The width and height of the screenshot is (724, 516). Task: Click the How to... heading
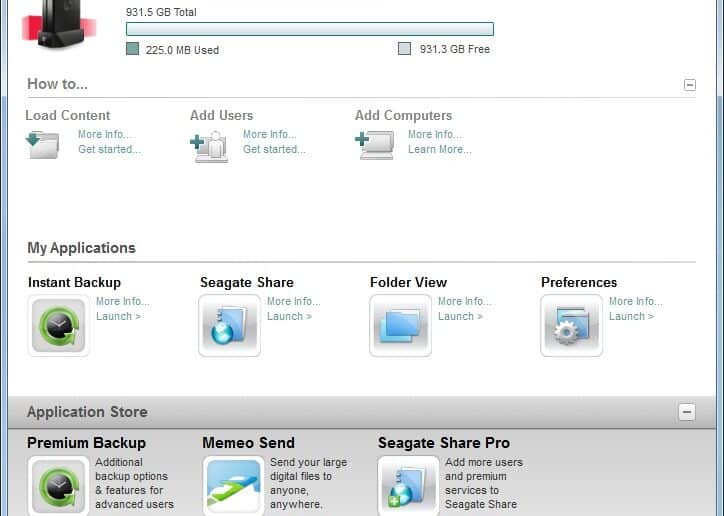(x=57, y=84)
